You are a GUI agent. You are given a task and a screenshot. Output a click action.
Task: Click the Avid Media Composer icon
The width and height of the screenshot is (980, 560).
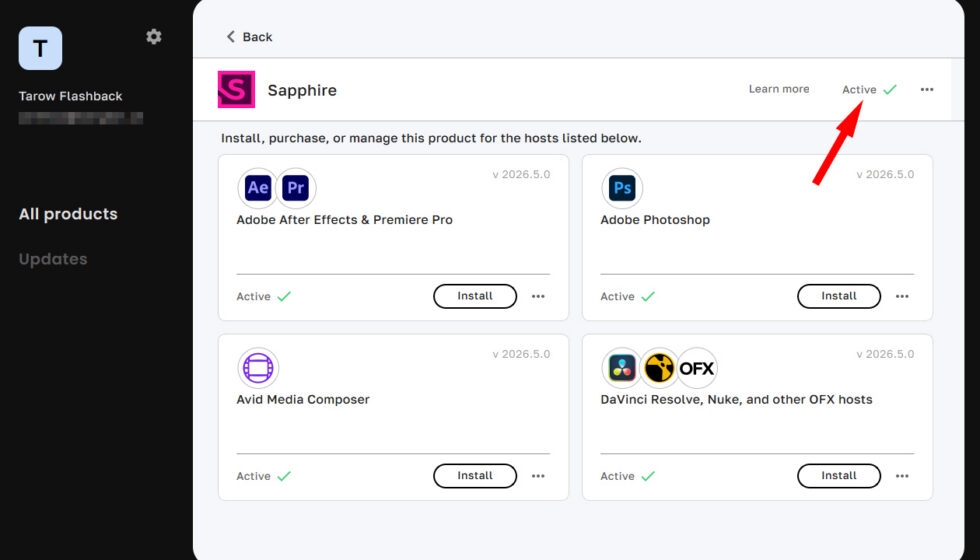[x=258, y=368]
